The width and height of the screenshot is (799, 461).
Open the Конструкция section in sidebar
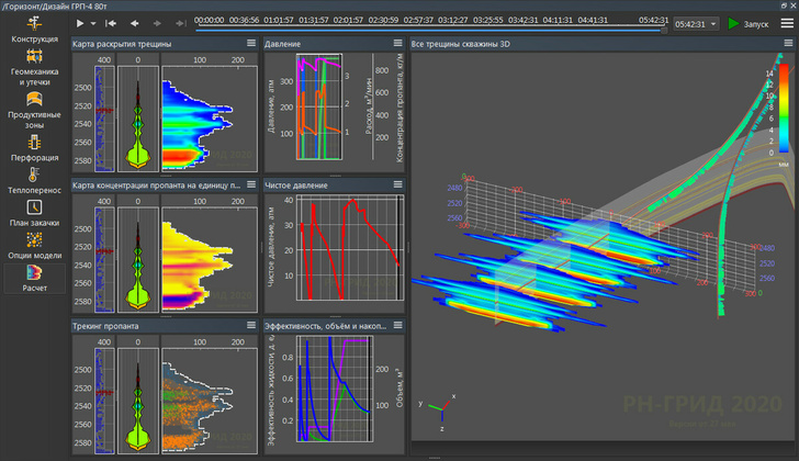pyautogui.click(x=34, y=29)
